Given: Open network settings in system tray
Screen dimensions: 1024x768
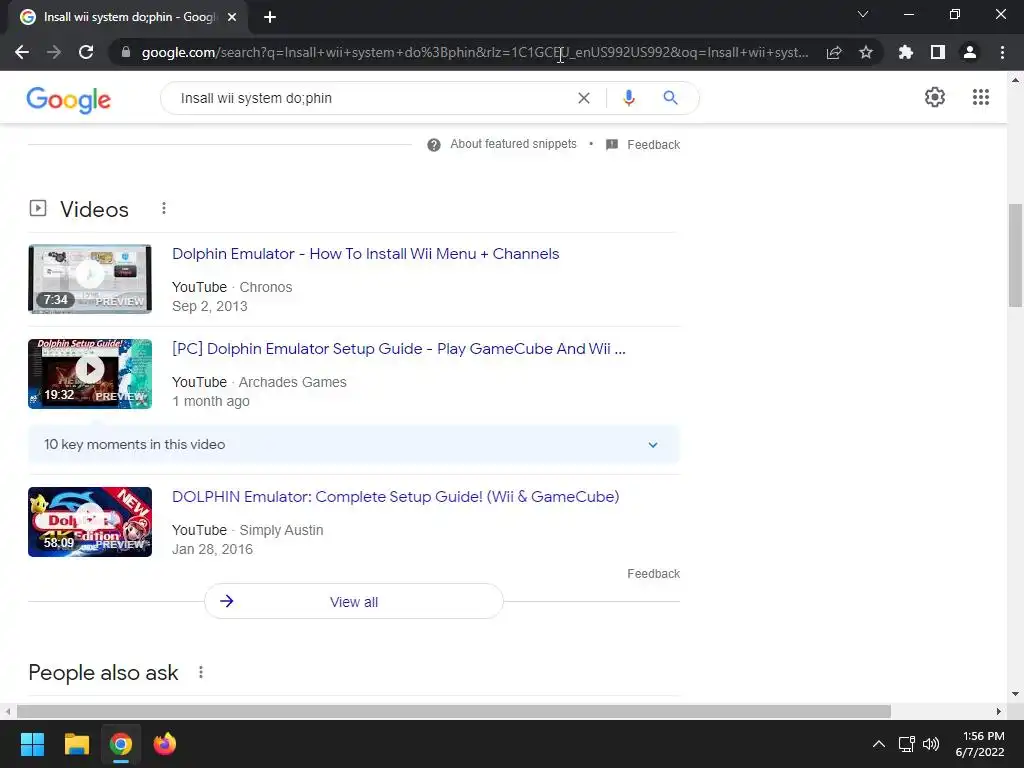Looking at the screenshot, I should coord(906,744).
